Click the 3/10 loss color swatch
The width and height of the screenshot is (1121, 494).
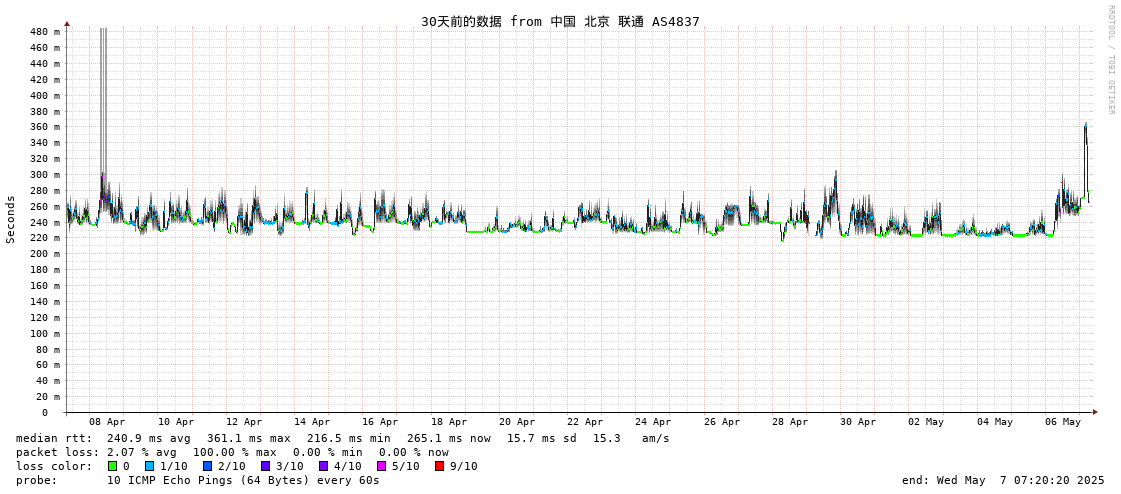265,466
